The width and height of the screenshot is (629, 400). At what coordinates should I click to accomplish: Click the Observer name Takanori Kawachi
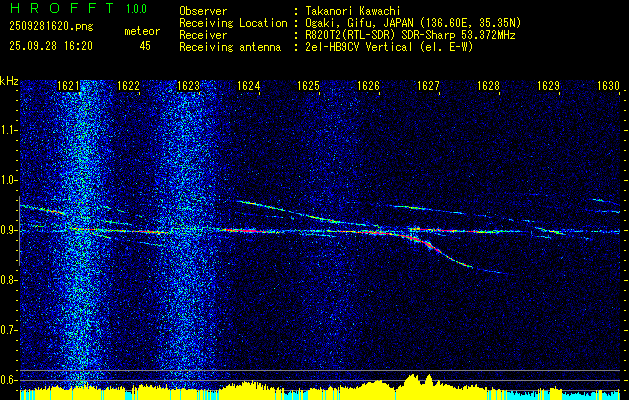tap(353, 11)
